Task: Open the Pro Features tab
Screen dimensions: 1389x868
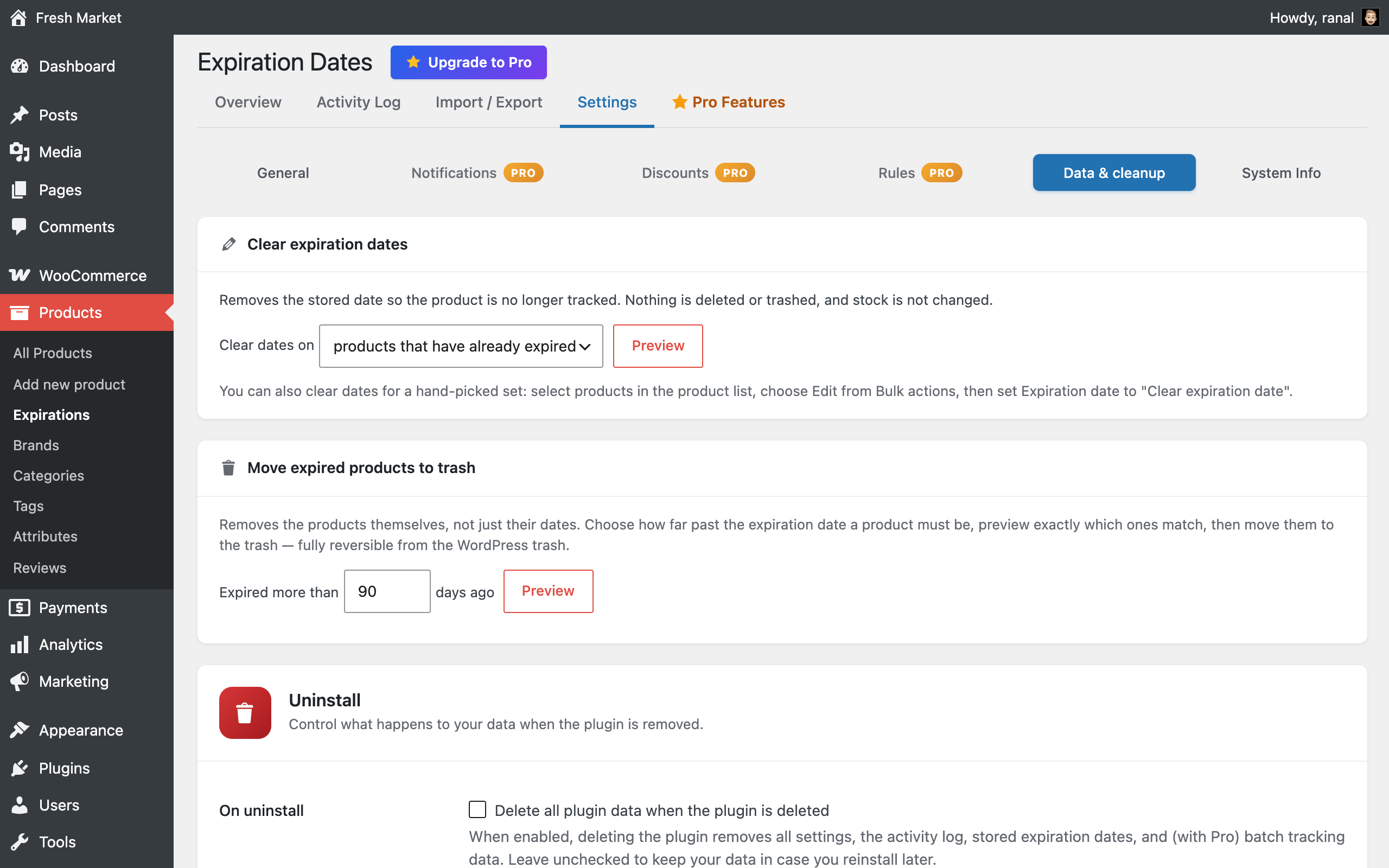Action: pyautogui.click(x=728, y=102)
